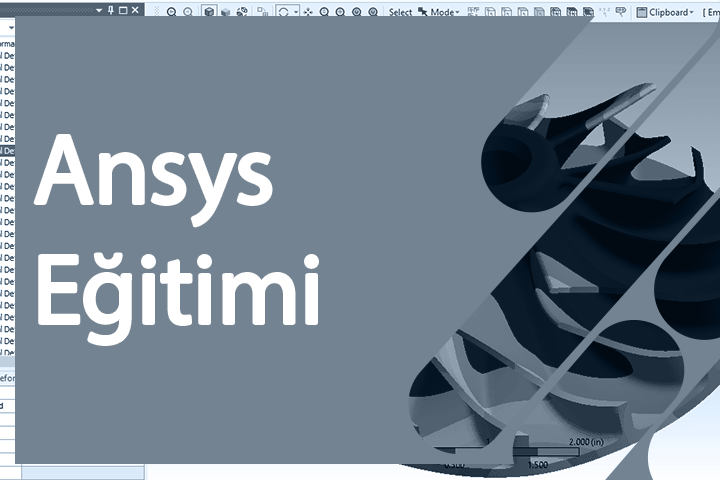Click Zoom to Fit

[x=357, y=12]
